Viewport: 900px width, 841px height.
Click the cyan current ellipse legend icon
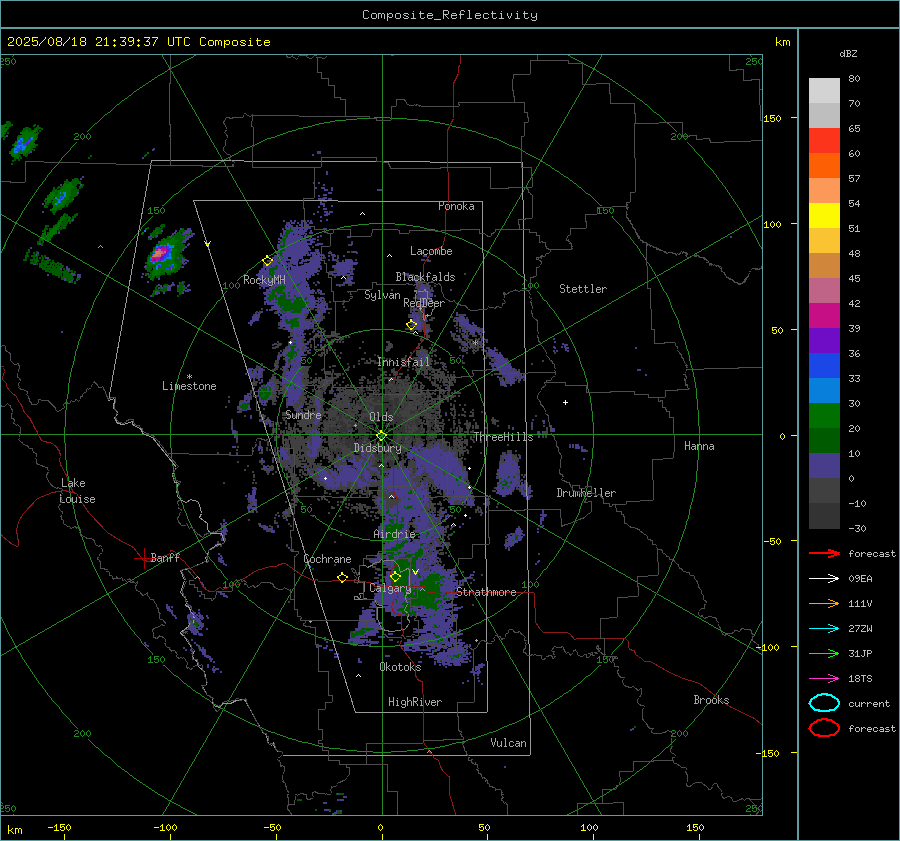pos(824,703)
